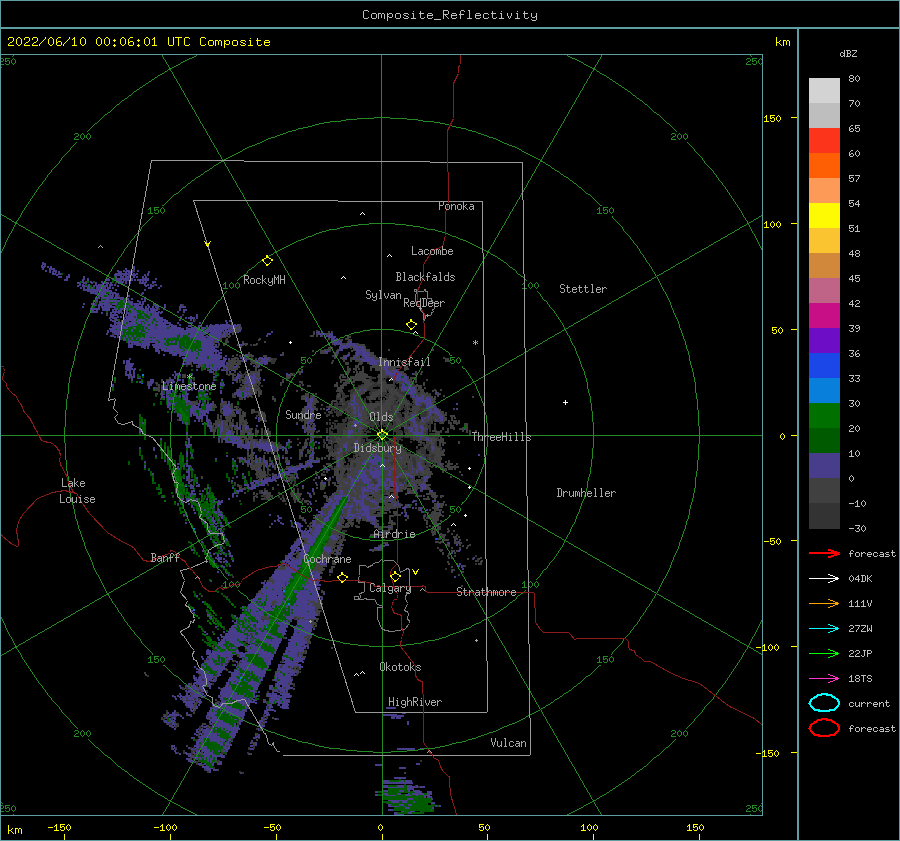Click the dBZ legend heading
This screenshot has width=900, height=841.
pos(848,53)
